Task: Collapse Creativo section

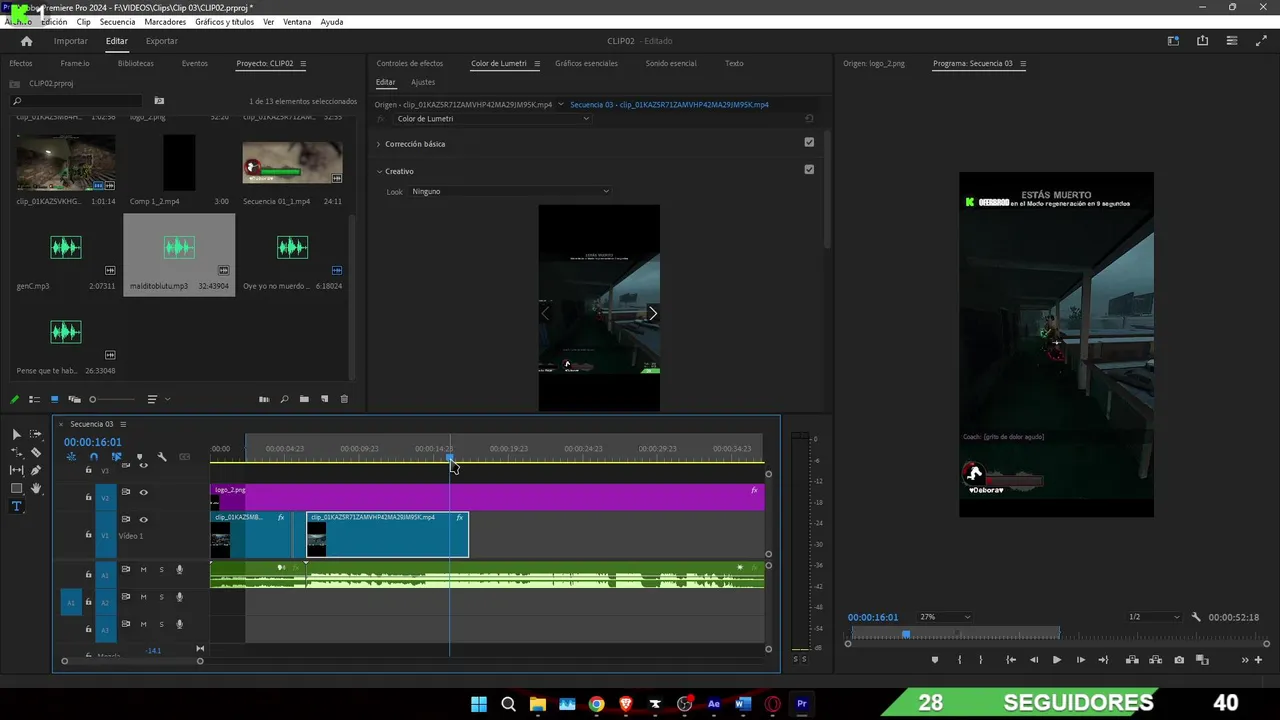Action: 379,171
